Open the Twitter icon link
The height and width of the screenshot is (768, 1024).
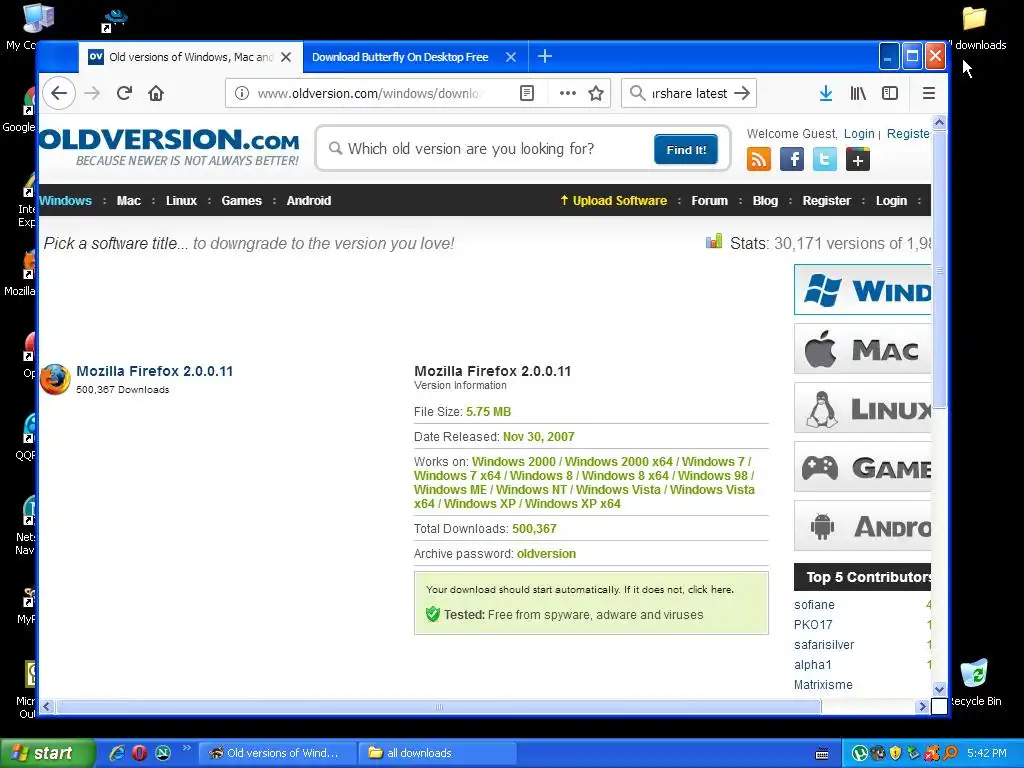pos(825,159)
